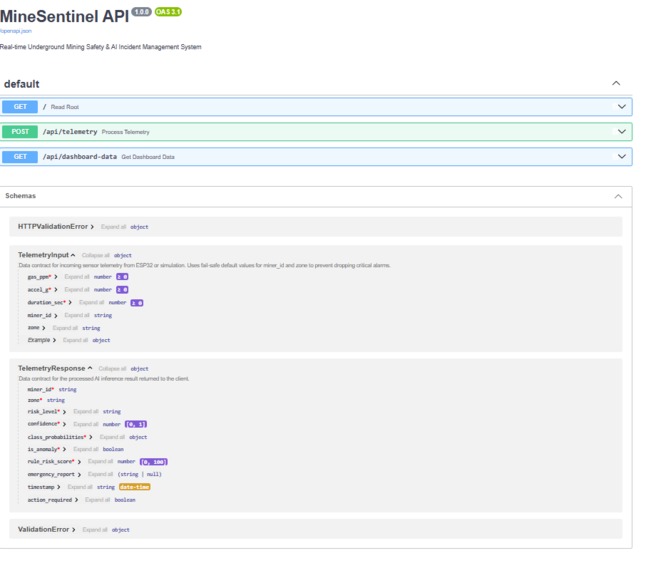Click the 'default' tag heading

point(22,84)
